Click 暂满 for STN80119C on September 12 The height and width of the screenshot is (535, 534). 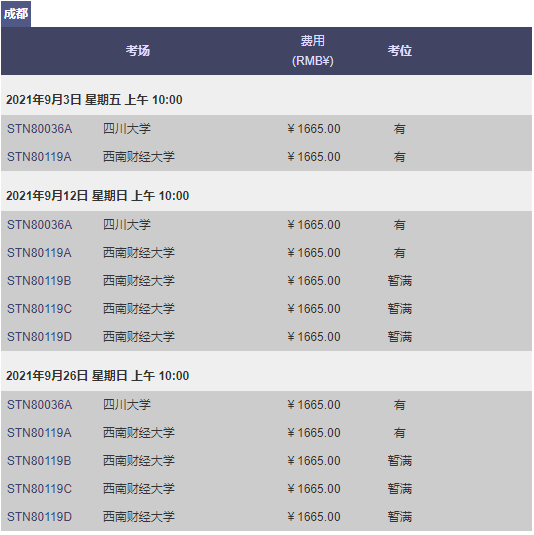pyautogui.click(x=400, y=309)
